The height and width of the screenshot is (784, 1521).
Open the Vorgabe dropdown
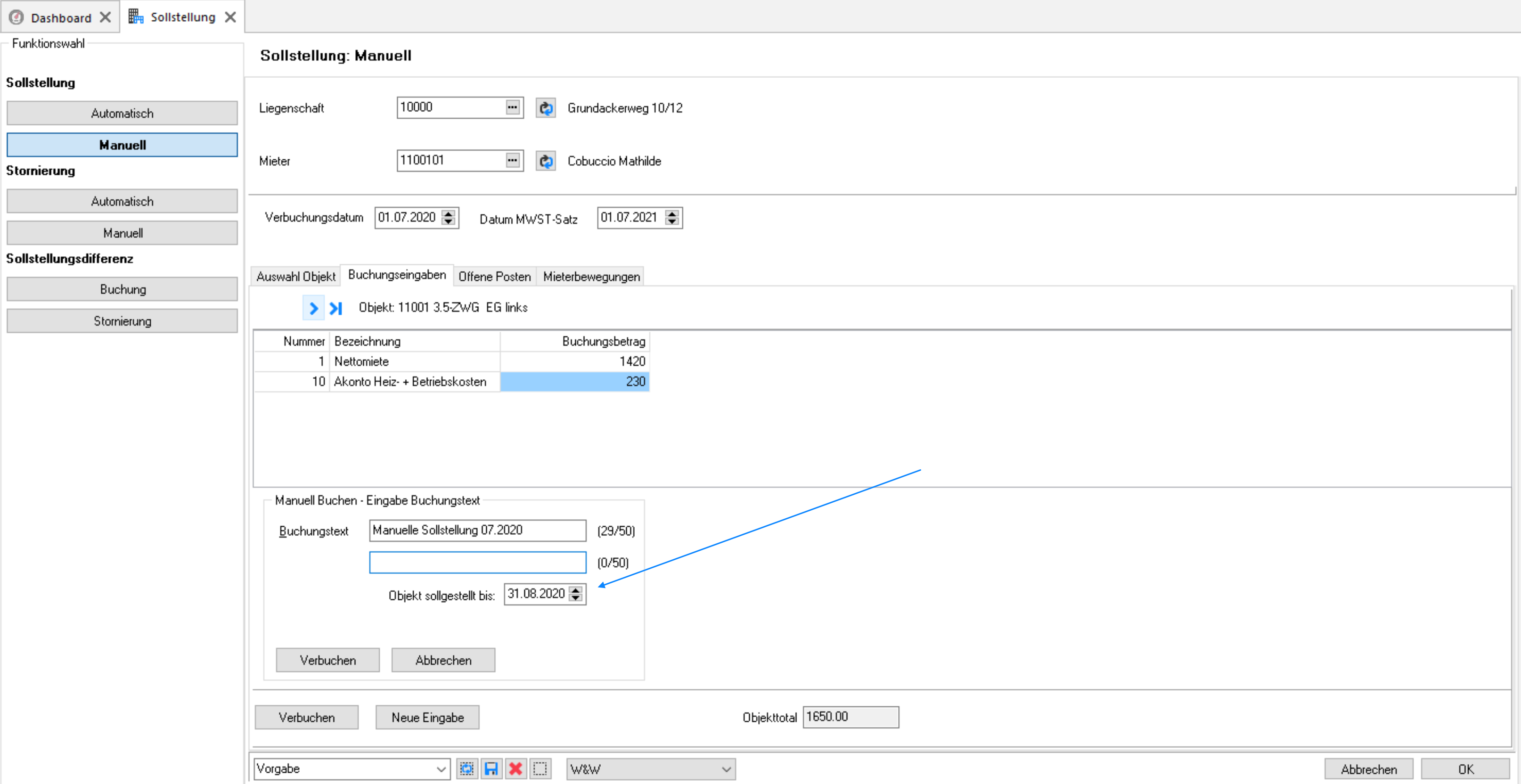pyautogui.click(x=352, y=768)
